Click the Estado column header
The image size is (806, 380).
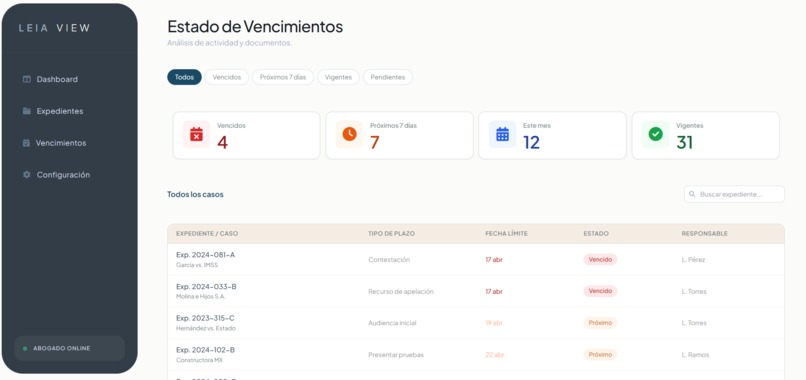tap(596, 233)
